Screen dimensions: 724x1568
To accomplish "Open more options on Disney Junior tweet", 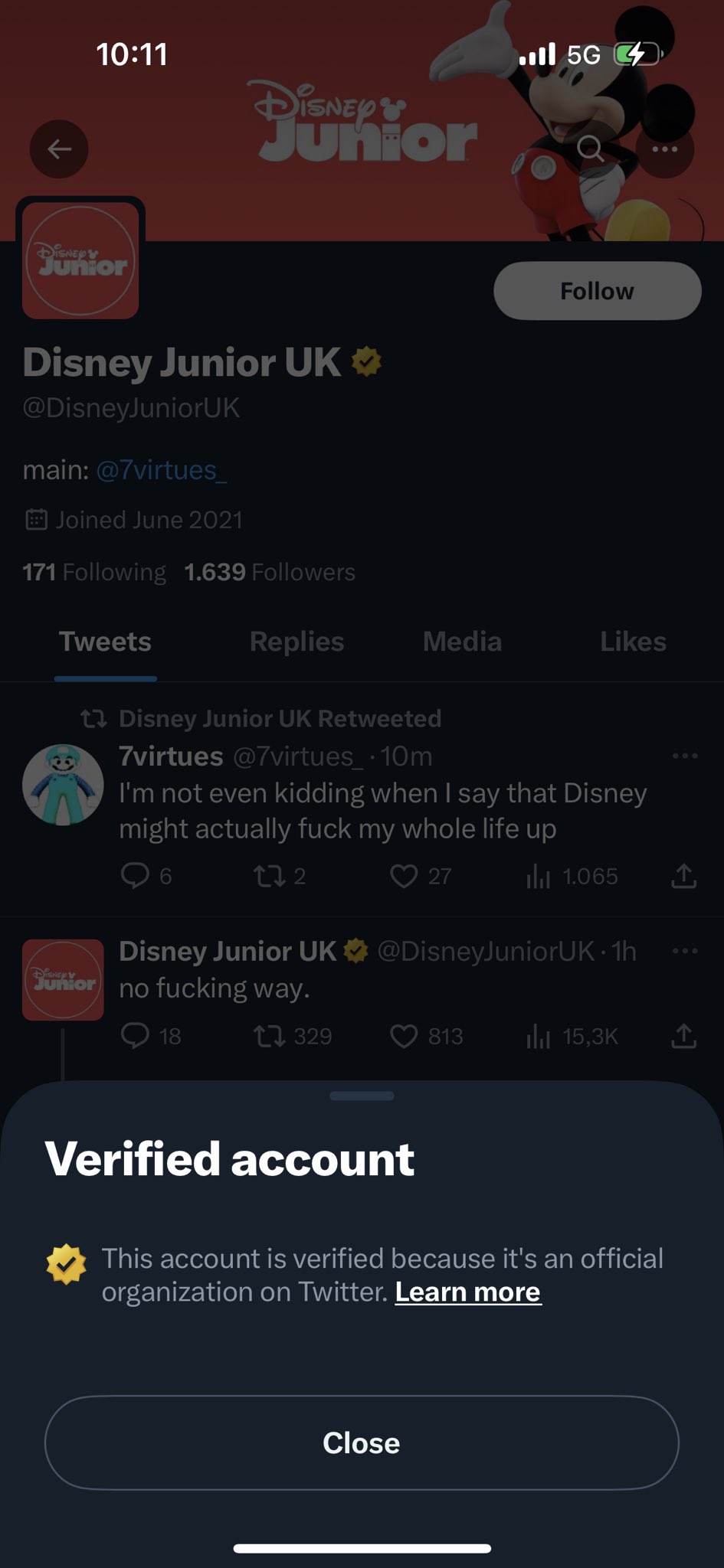I will [x=684, y=951].
